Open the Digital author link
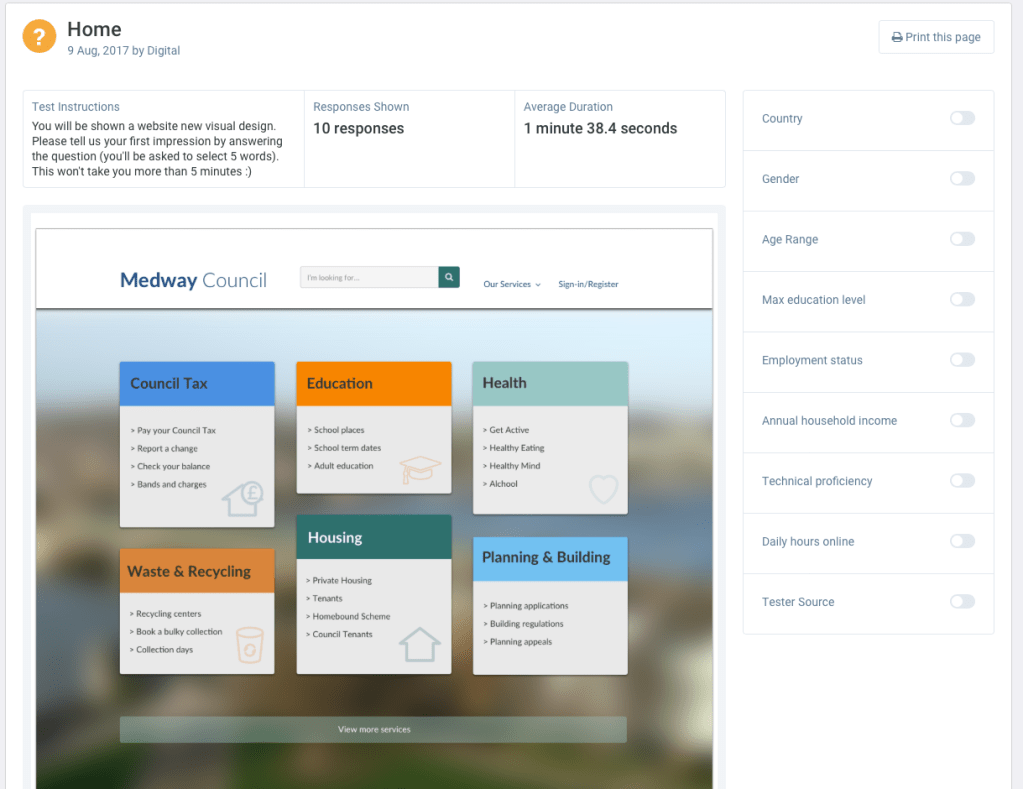This screenshot has width=1023, height=789. 163,50
